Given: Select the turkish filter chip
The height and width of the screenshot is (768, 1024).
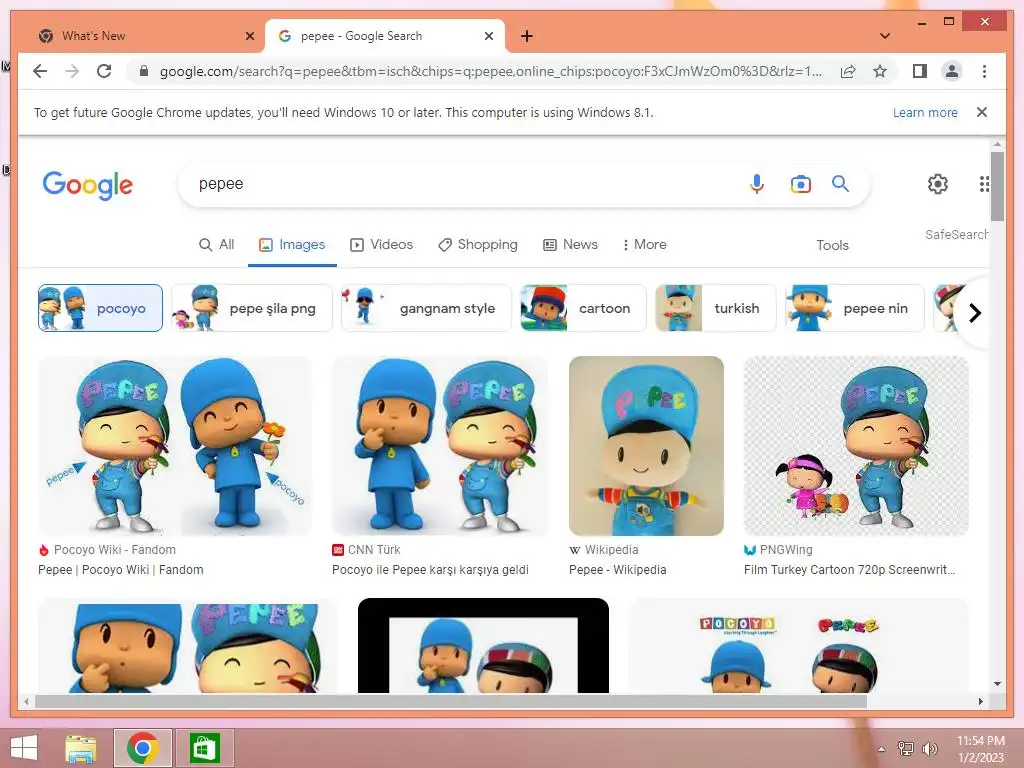Looking at the screenshot, I should (x=715, y=308).
